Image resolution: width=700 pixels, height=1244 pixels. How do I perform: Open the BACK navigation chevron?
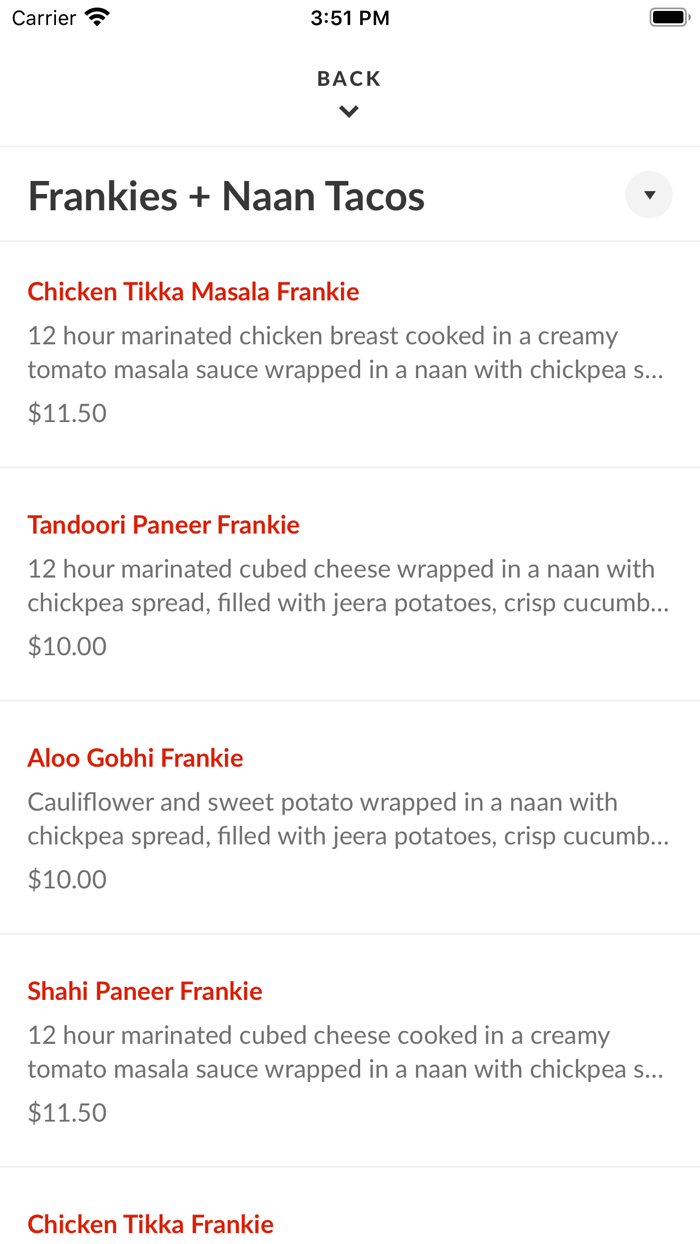pyautogui.click(x=348, y=110)
